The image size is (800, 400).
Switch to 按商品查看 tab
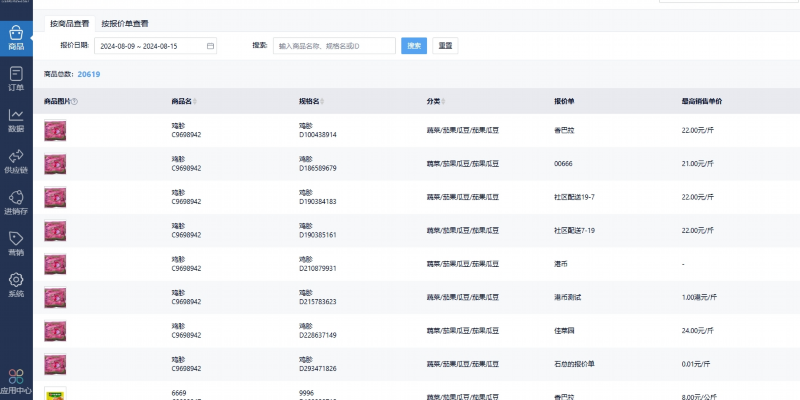69,22
